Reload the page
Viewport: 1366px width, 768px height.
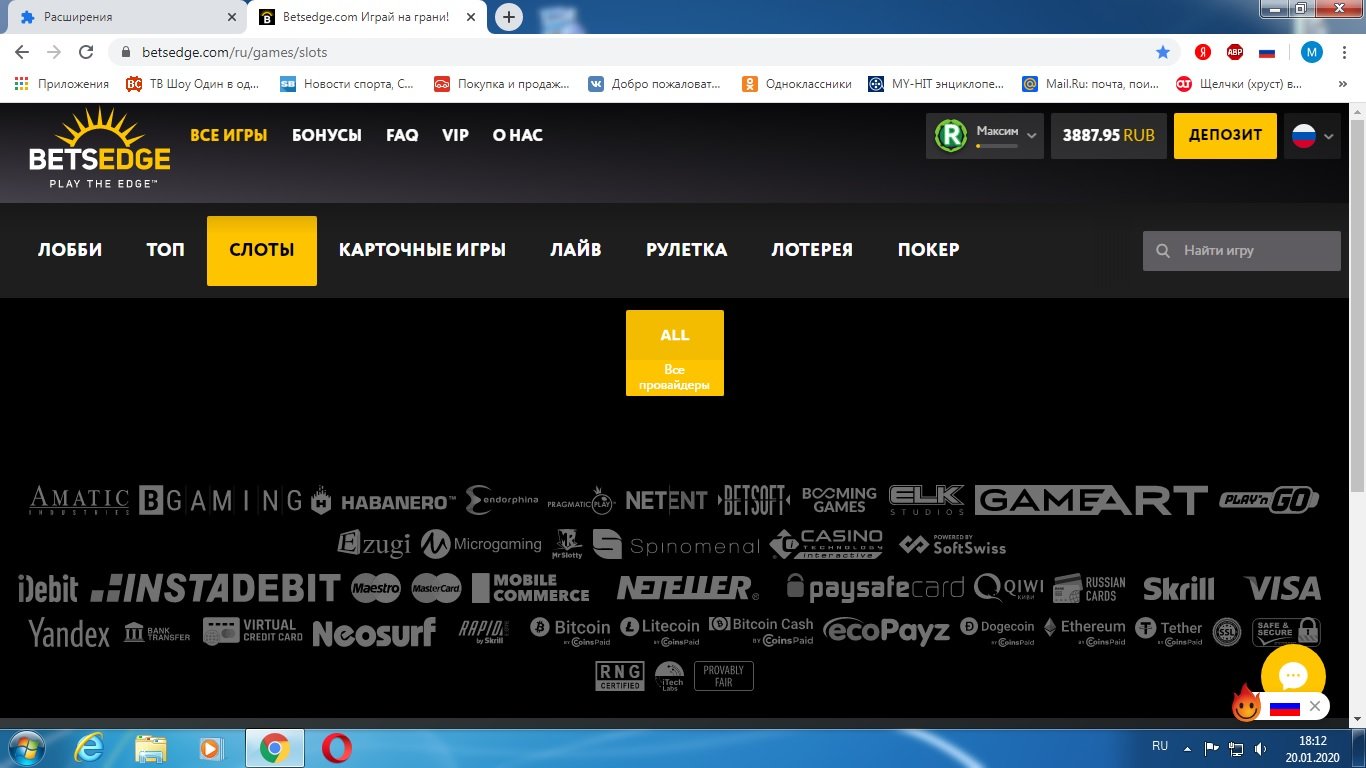point(86,52)
